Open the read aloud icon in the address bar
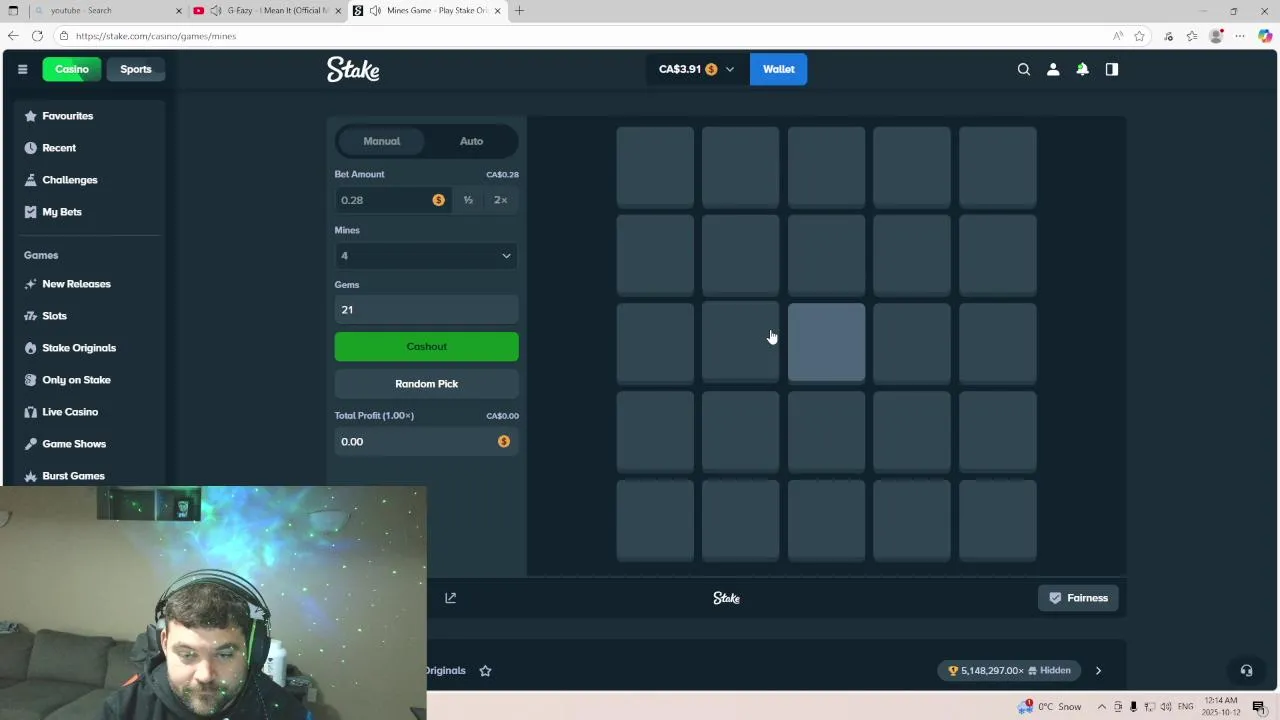This screenshot has height=720, width=1280. 1118,36
